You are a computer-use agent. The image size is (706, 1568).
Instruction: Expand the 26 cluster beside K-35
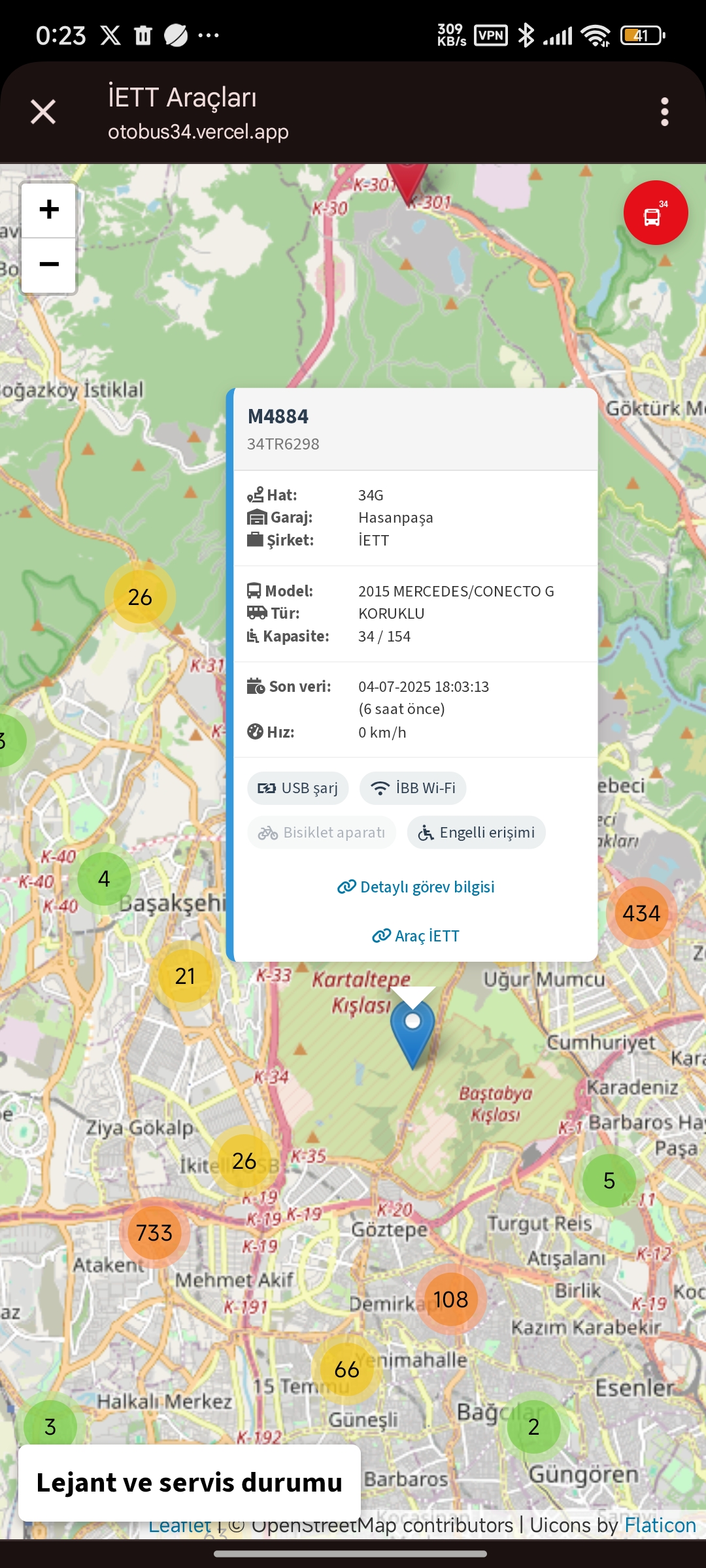[x=244, y=1161]
